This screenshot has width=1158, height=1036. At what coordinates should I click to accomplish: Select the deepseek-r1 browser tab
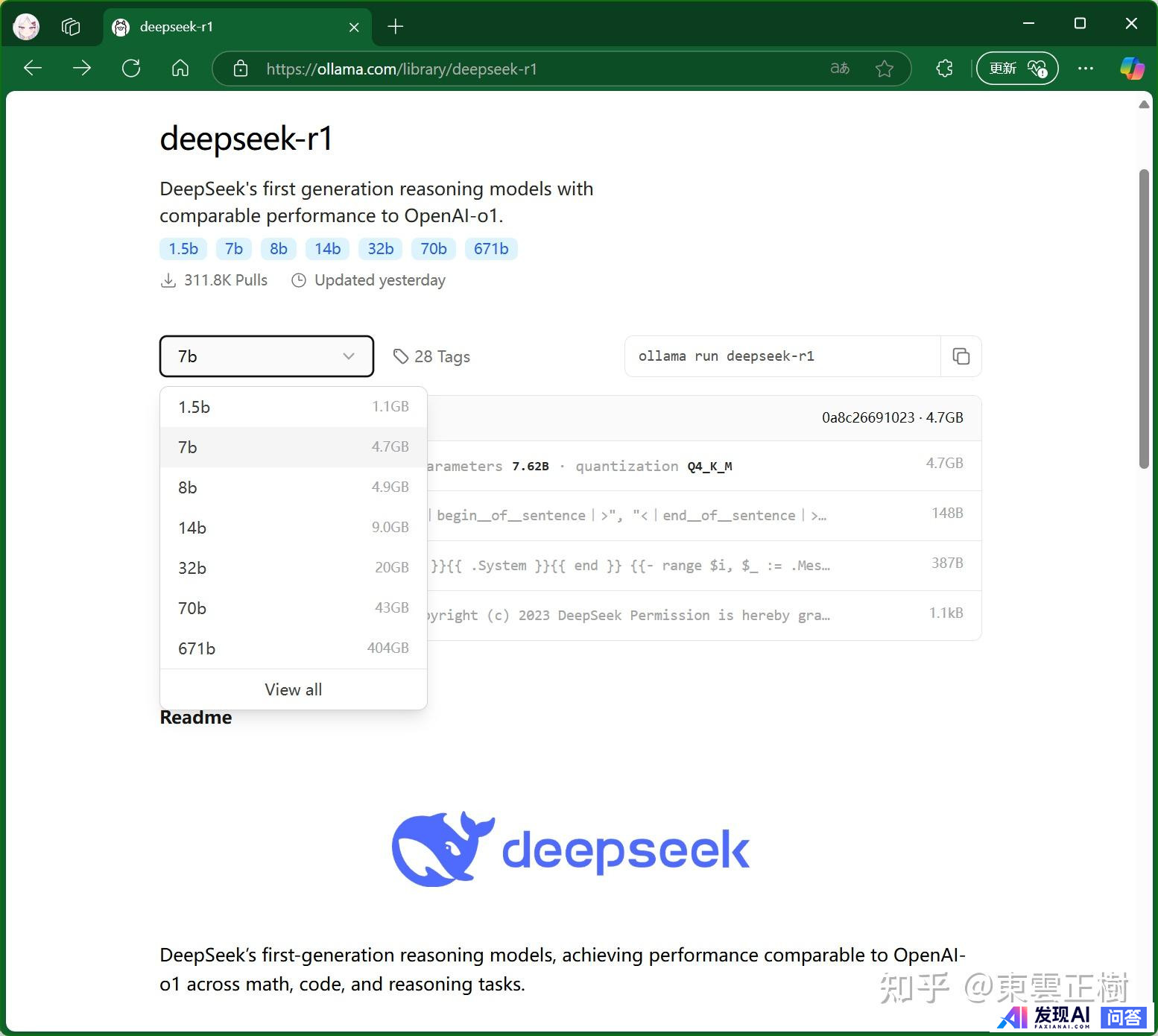pos(236,27)
